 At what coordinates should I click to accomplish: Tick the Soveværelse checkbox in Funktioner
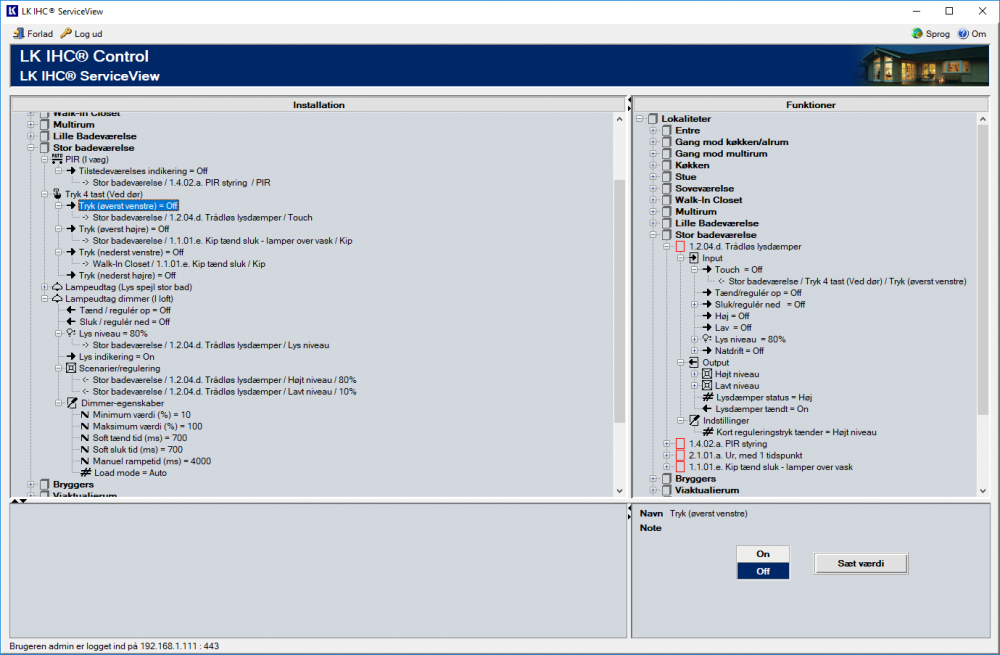pyautogui.click(x=667, y=188)
